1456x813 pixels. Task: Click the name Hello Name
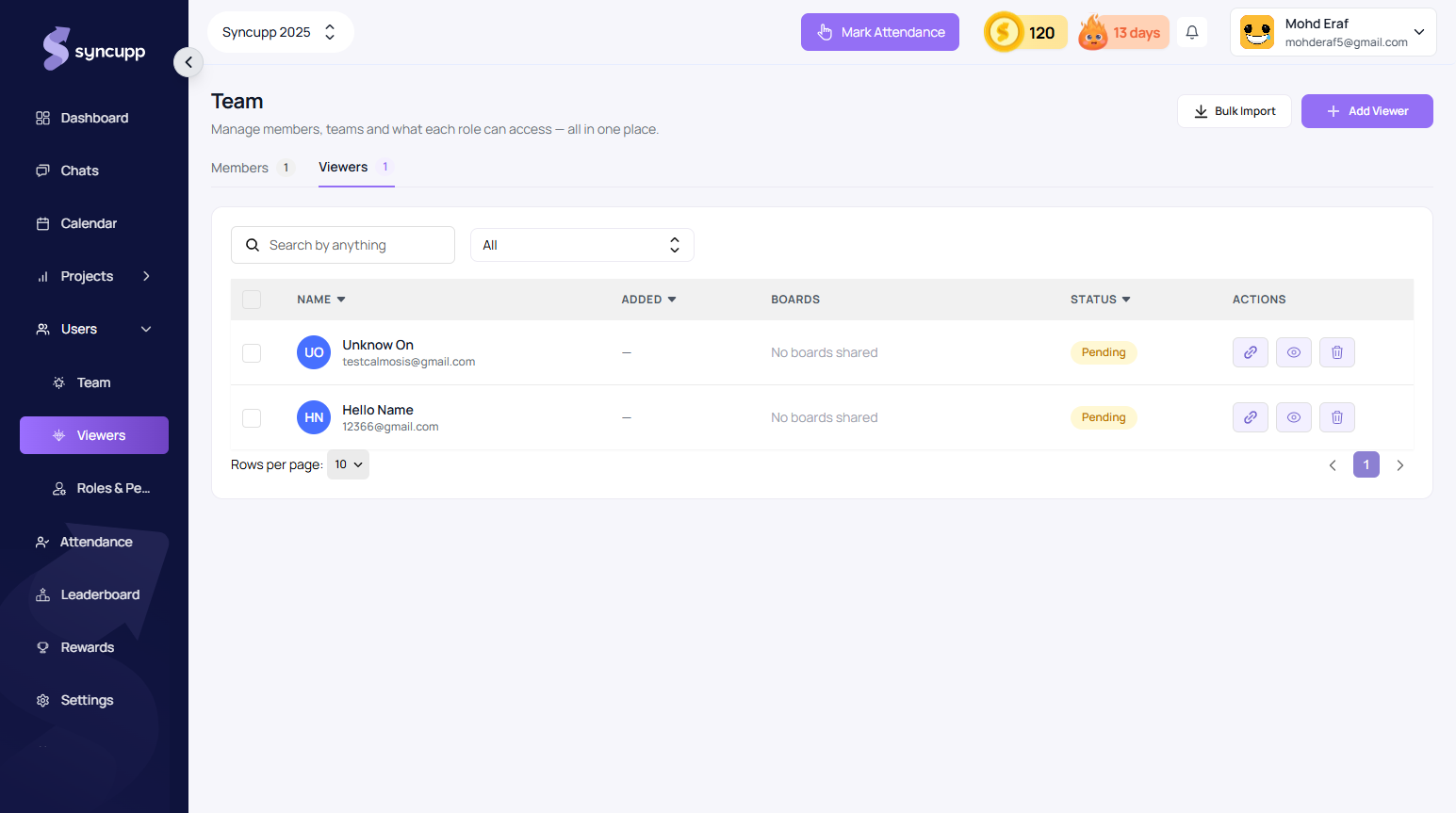pyautogui.click(x=378, y=410)
